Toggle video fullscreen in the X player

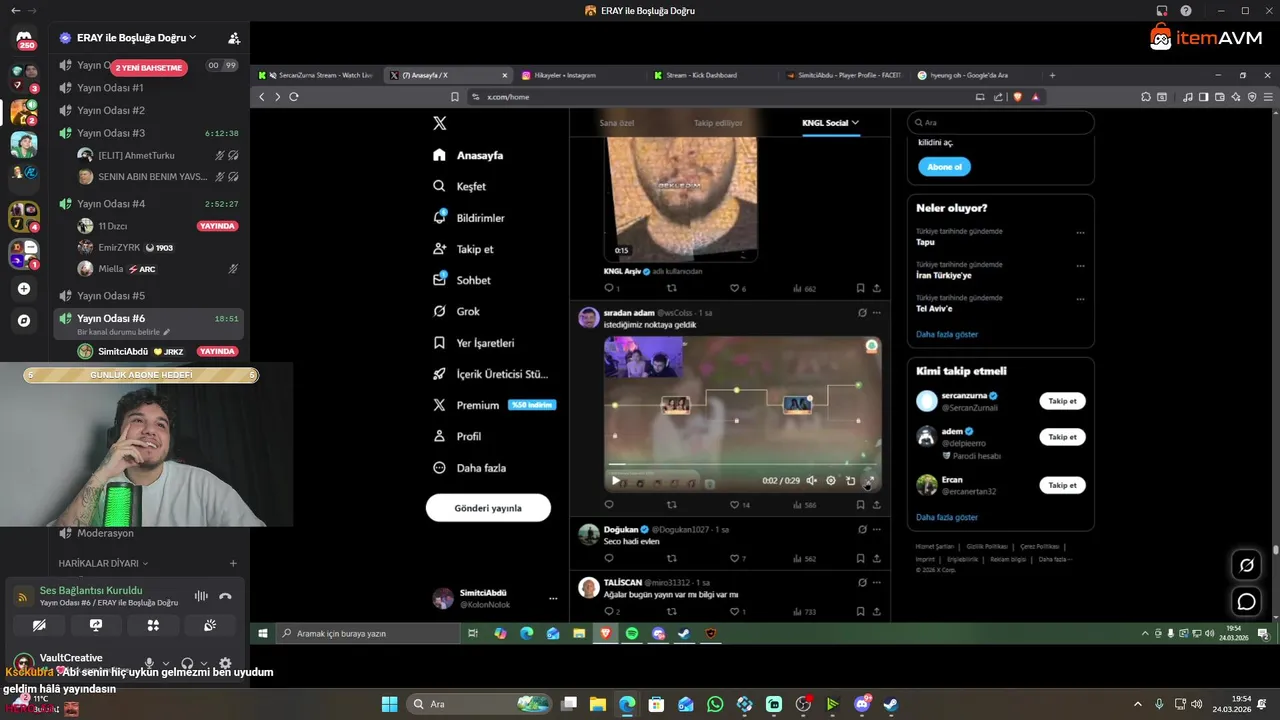[x=869, y=481]
